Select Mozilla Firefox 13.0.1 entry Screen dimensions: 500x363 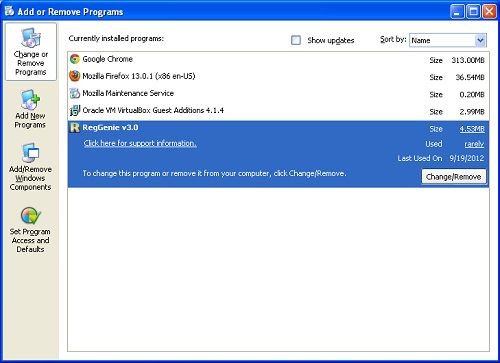(x=278, y=77)
